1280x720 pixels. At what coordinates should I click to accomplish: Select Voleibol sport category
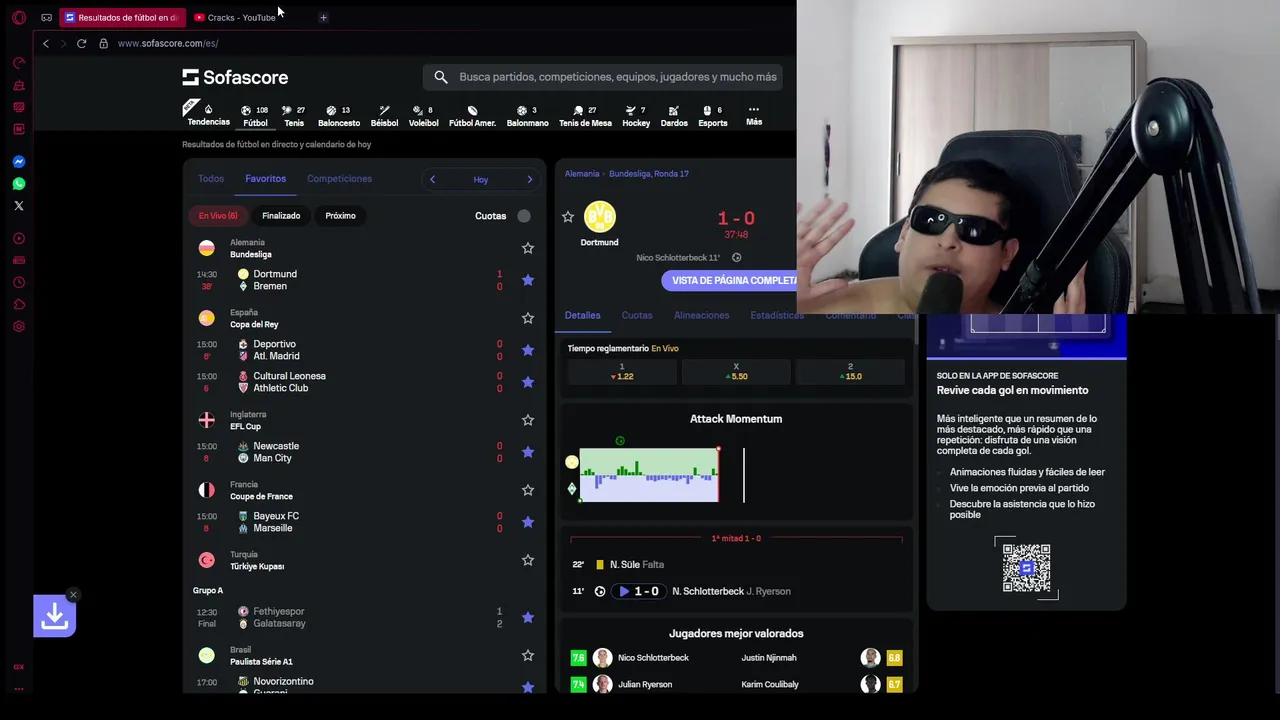423,115
